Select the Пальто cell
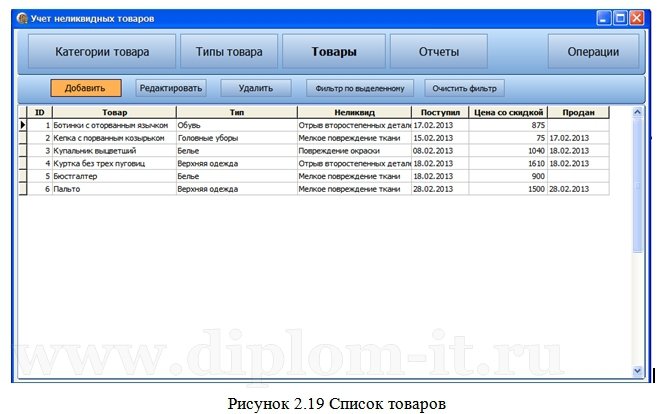This screenshot has width=665, height=414. coord(114,189)
